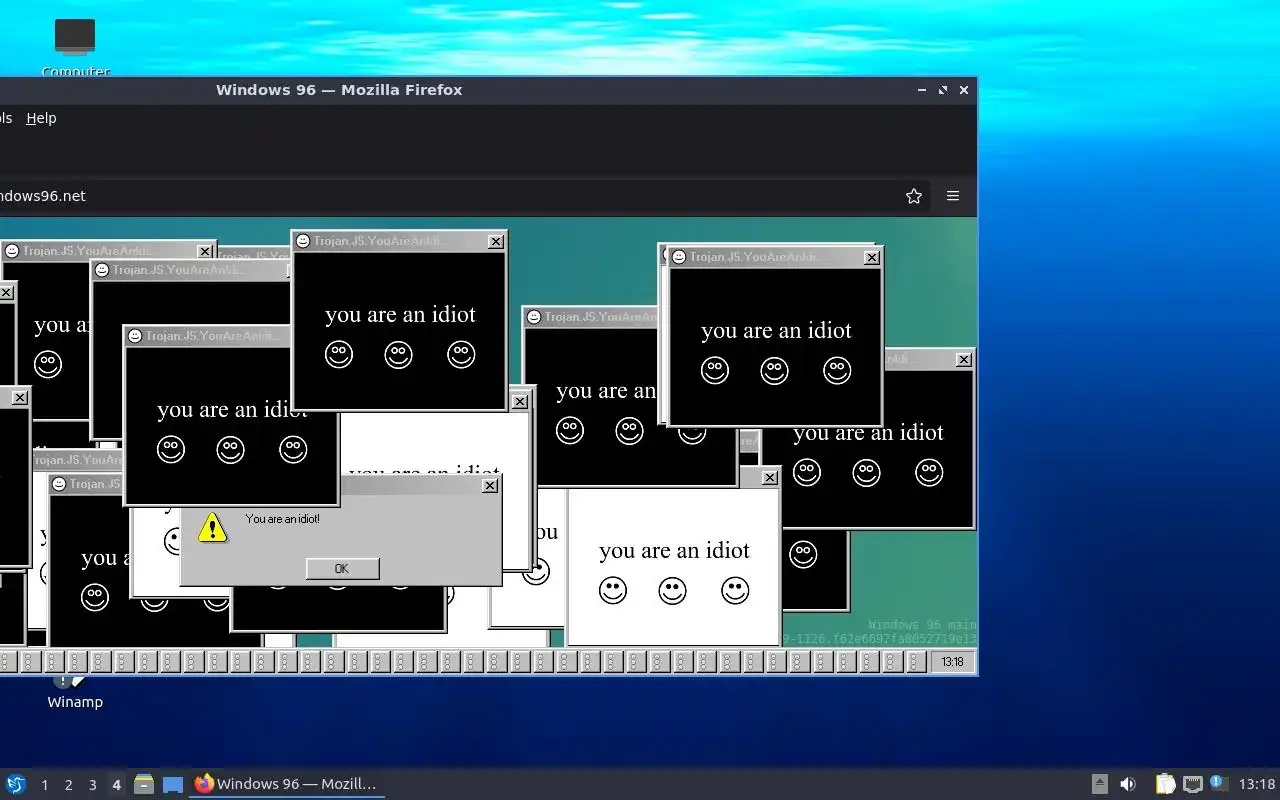Click the middle smiley in the top-center black popup

399,354
